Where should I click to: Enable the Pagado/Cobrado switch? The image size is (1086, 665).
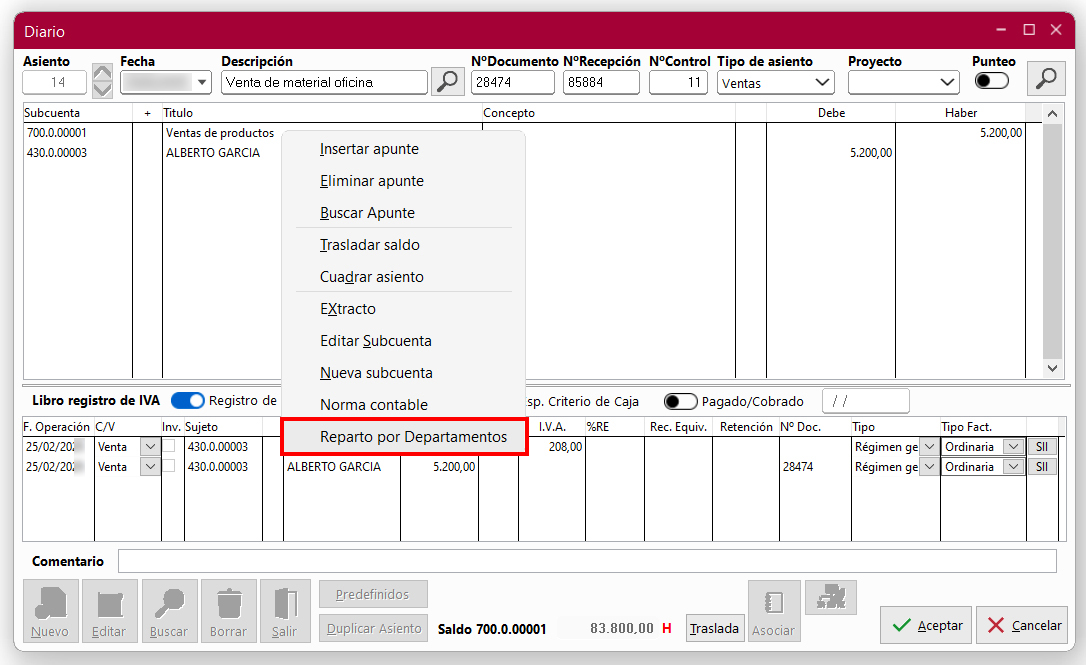(x=680, y=401)
